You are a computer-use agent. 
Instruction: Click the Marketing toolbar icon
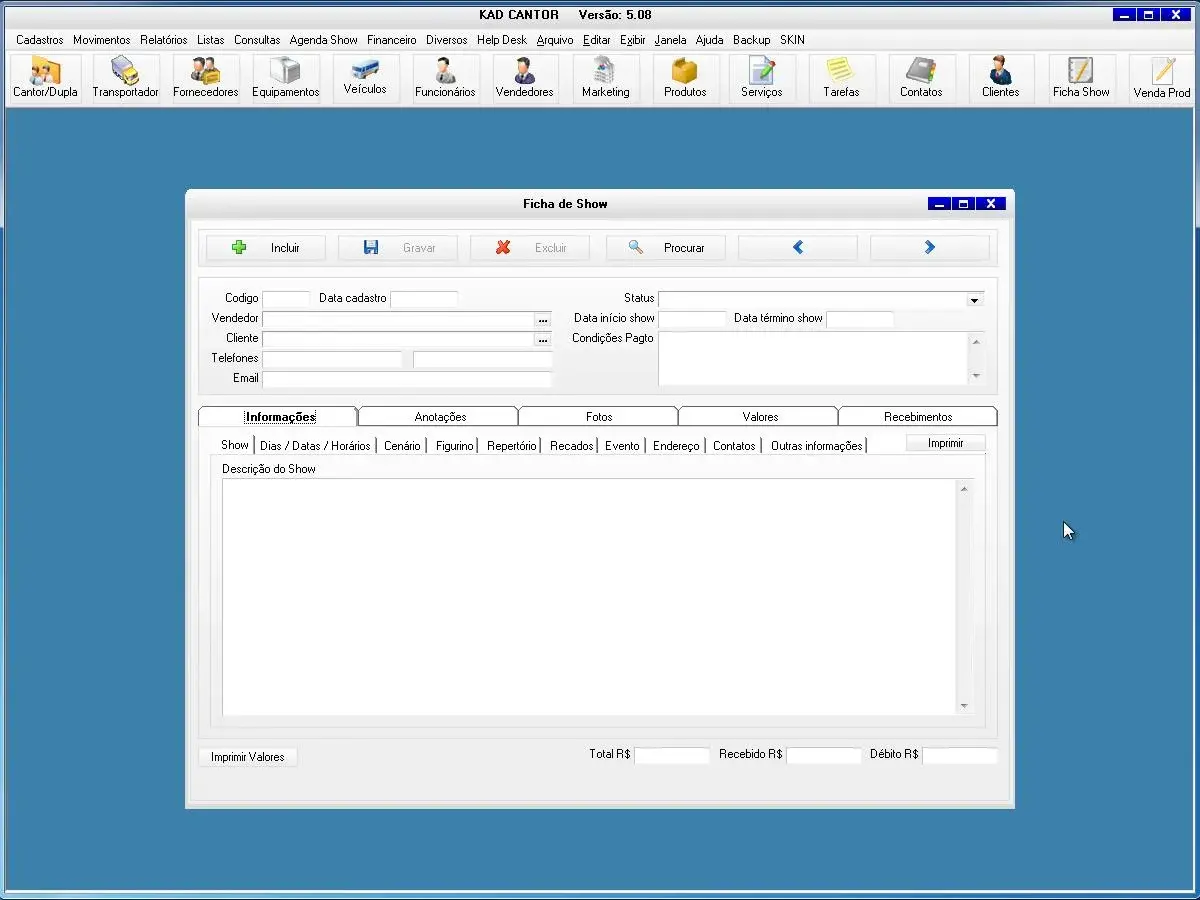[x=605, y=78]
